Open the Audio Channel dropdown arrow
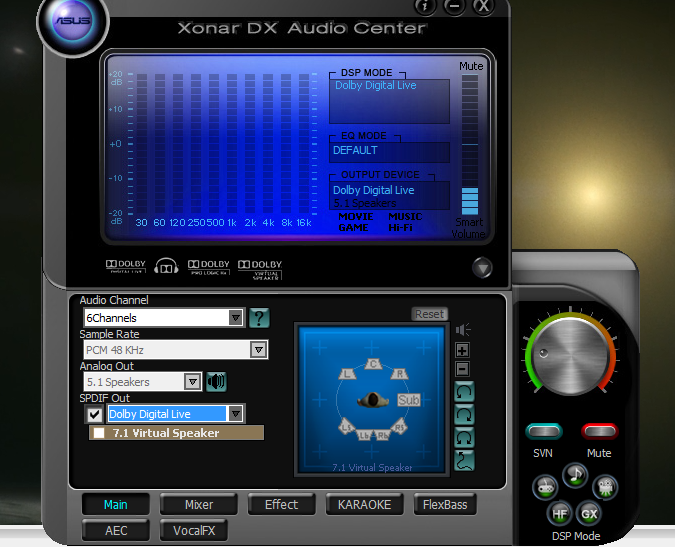 (x=235, y=318)
